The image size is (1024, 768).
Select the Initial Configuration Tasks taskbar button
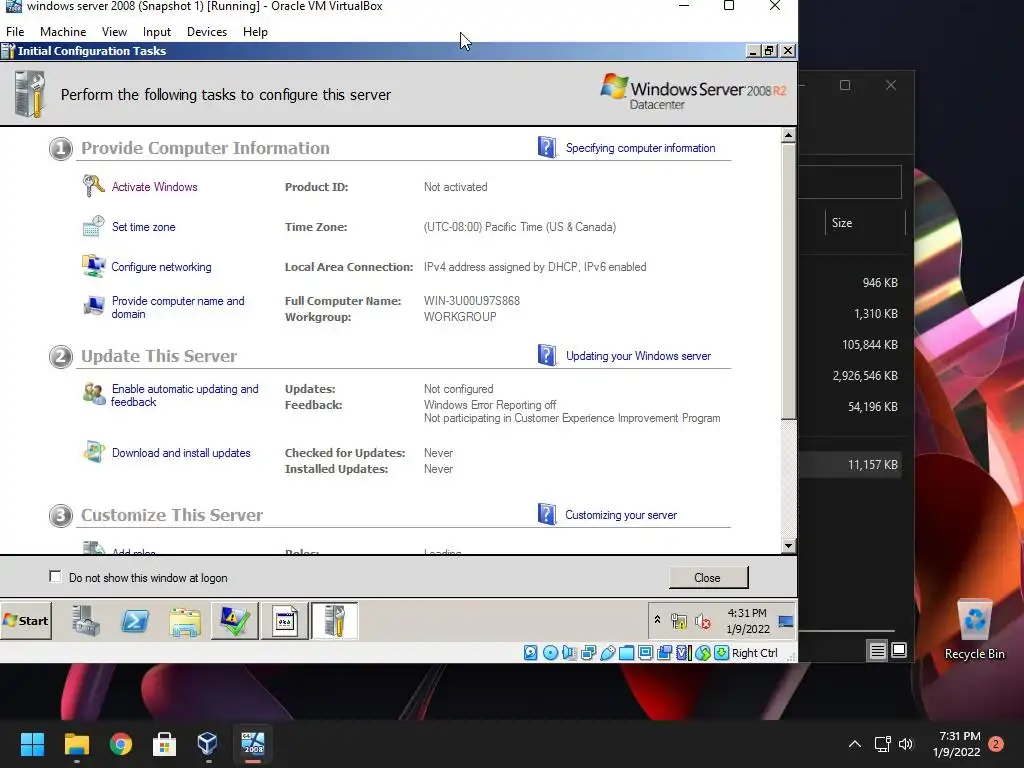pyautogui.click(x=334, y=621)
